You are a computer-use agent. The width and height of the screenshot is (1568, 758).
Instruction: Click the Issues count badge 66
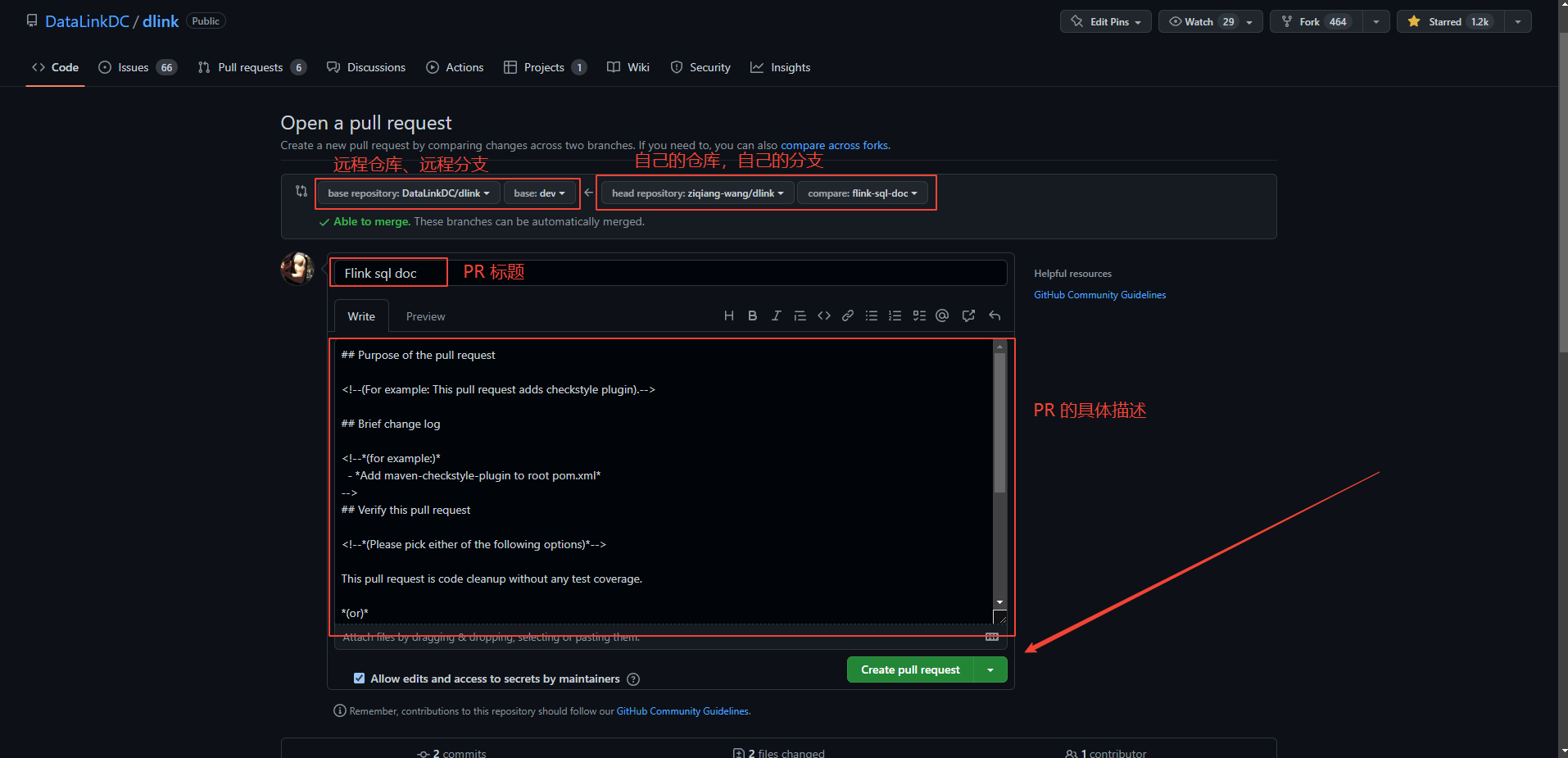click(166, 67)
